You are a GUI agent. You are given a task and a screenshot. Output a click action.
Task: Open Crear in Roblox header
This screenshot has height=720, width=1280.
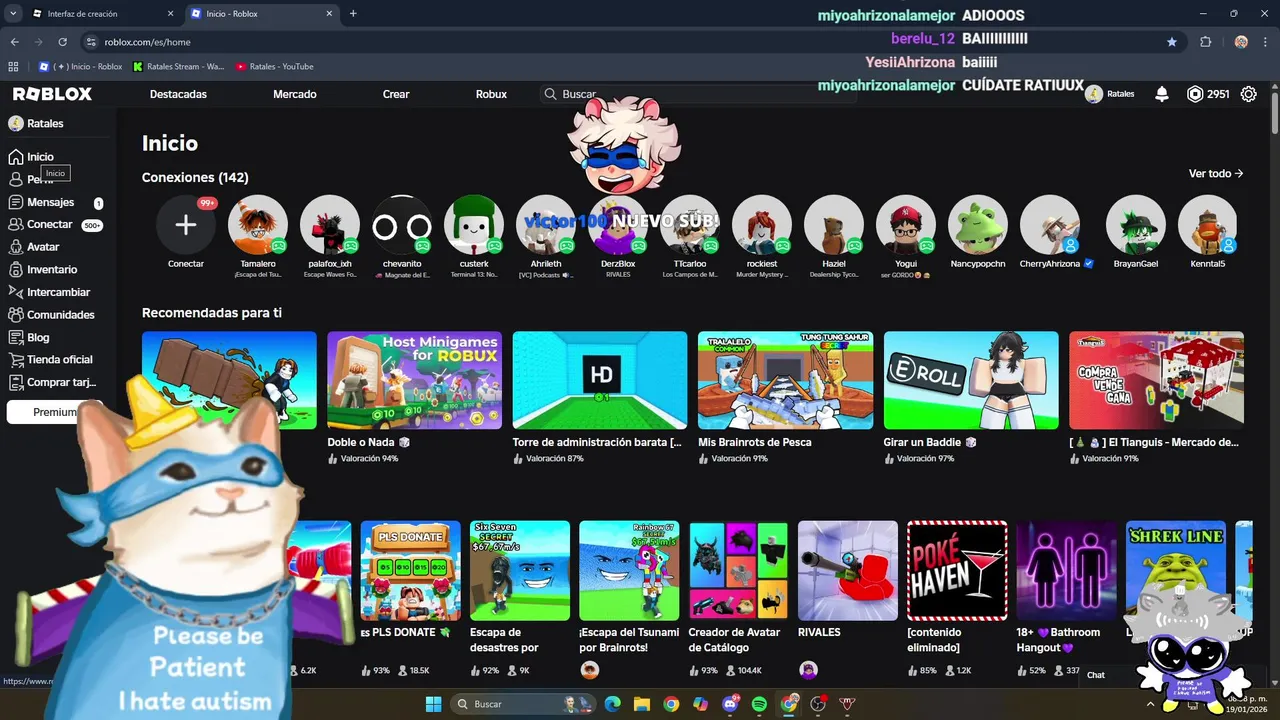coord(396,94)
